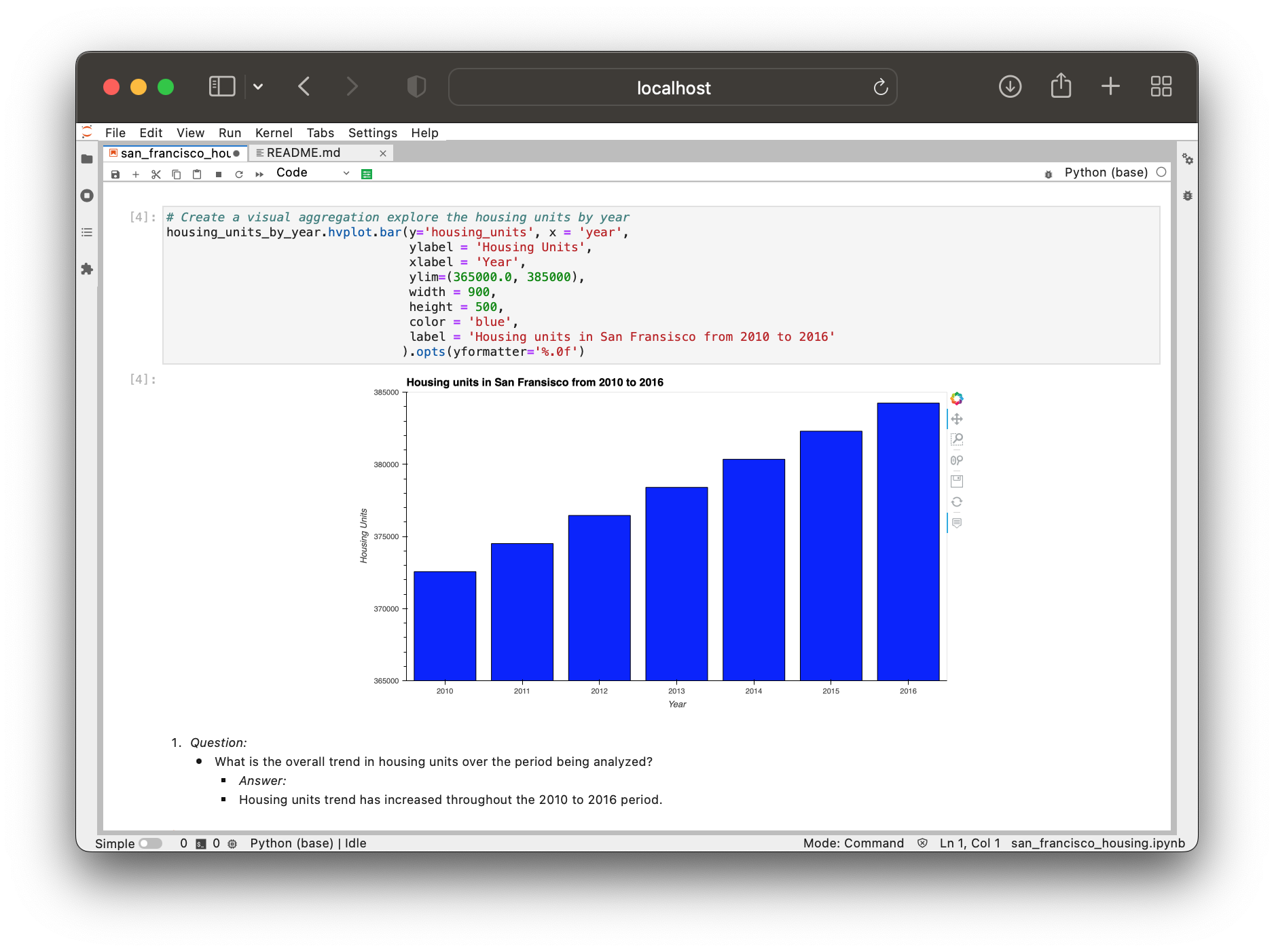Image resolution: width=1274 pixels, height=952 pixels.
Task: Click the kernel status circle indicator
Action: [1161, 172]
